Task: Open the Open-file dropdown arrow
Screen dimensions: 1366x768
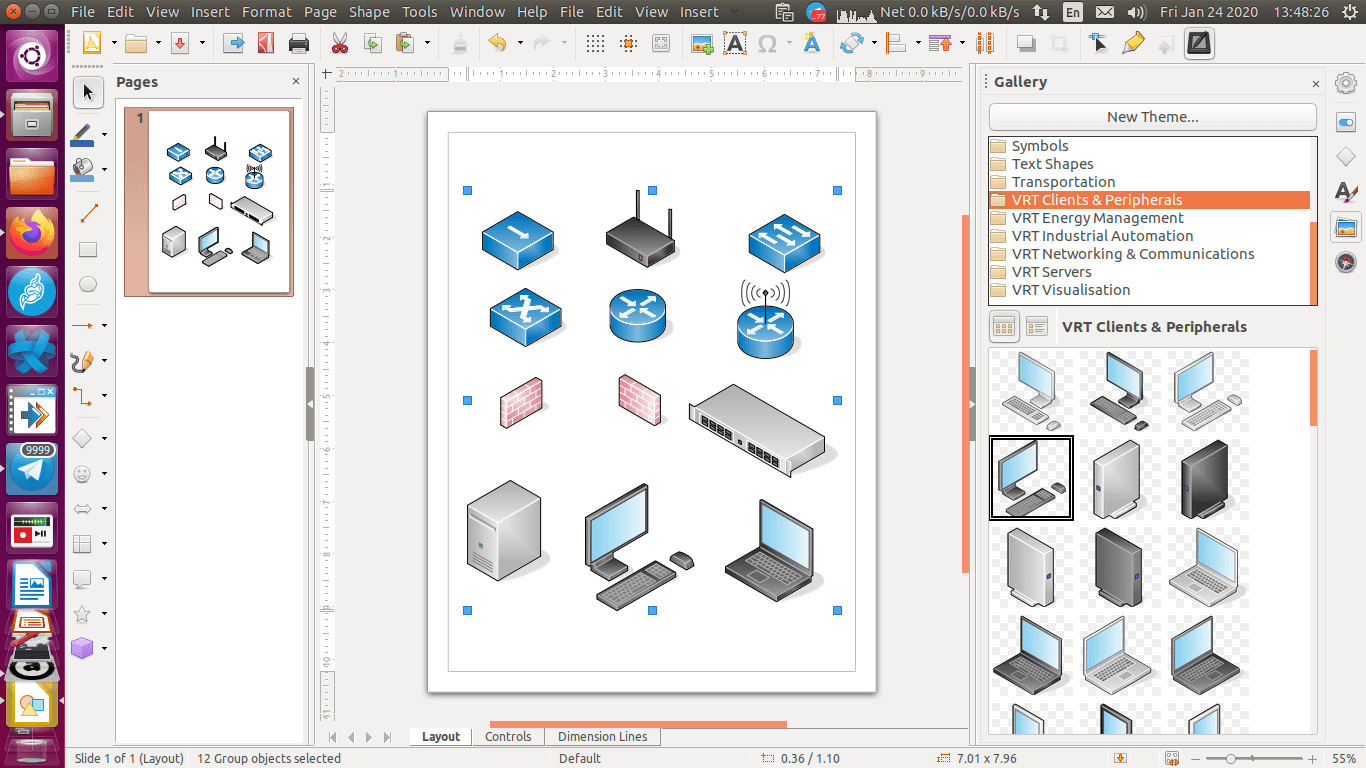Action: tap(158, 43)
